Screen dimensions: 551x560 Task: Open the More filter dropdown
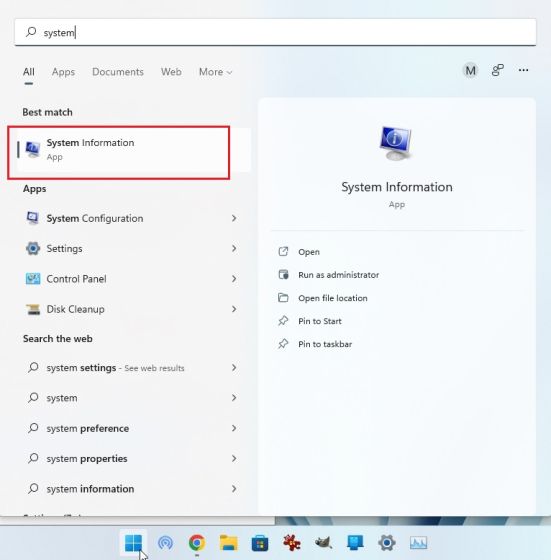tap(215, 72)
